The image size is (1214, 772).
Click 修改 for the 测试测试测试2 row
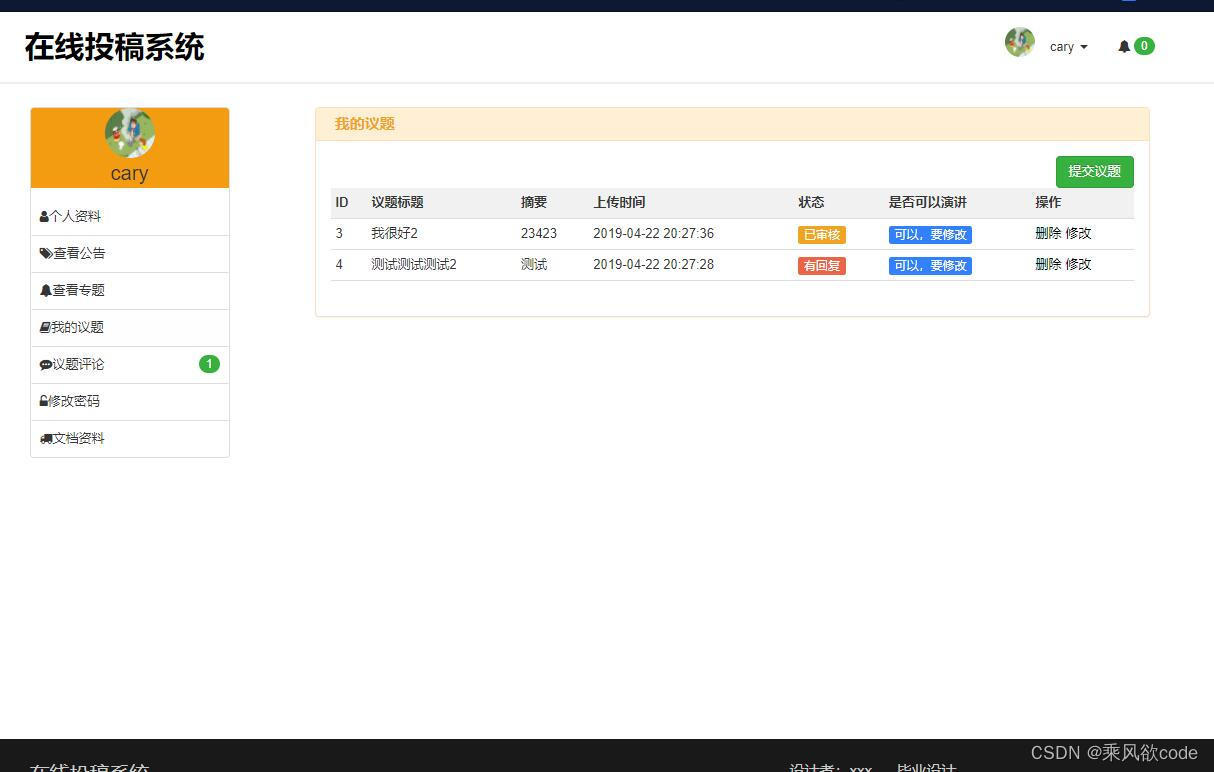1078,264
